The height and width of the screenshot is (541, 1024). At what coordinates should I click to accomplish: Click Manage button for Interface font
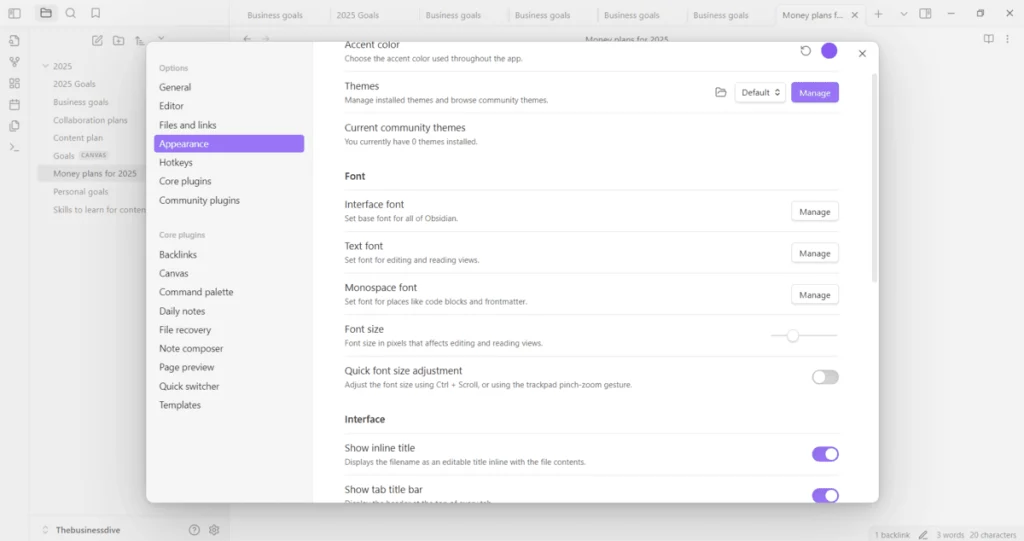tap(814, 211)
